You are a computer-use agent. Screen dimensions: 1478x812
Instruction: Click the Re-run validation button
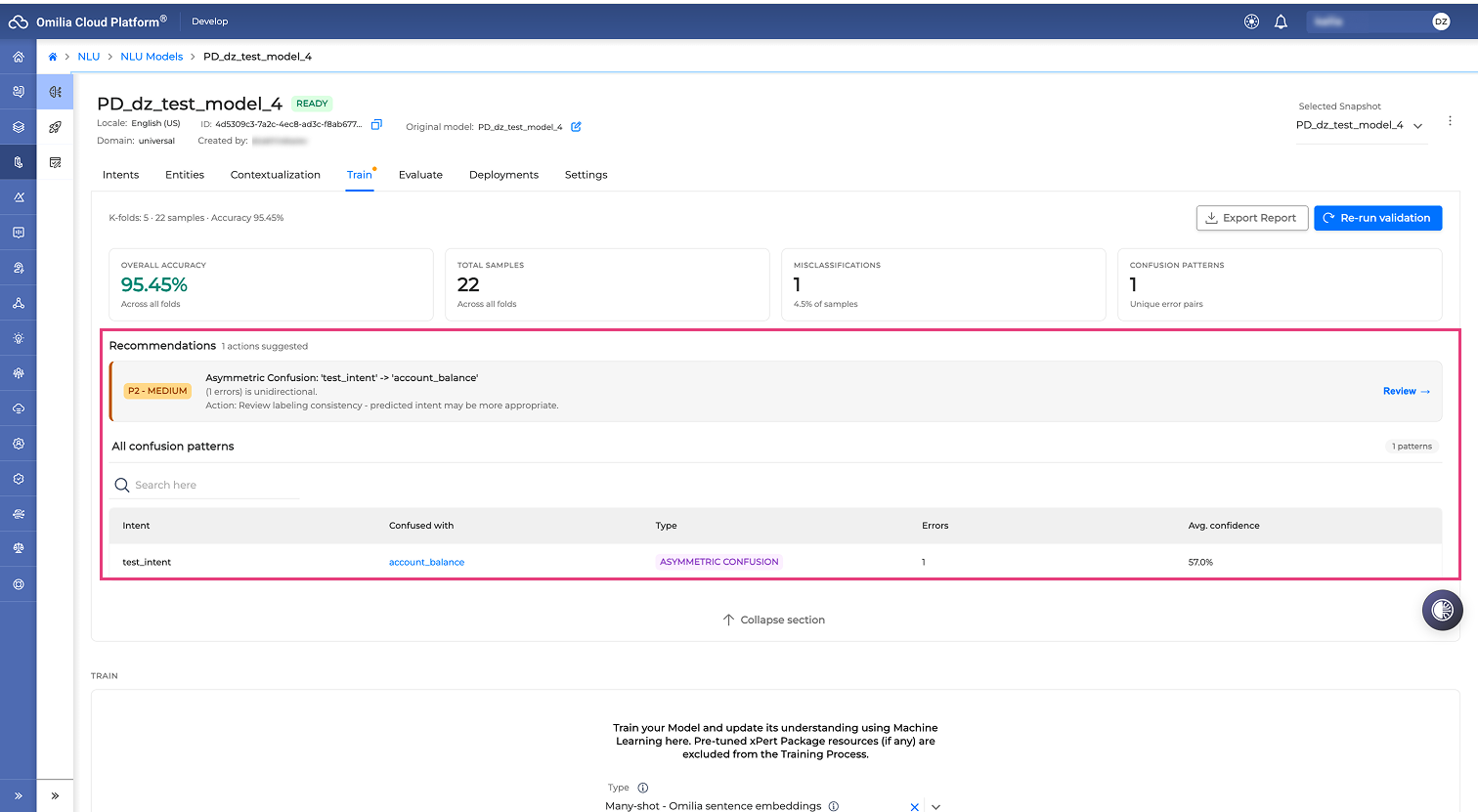[x=1377, y=218]
